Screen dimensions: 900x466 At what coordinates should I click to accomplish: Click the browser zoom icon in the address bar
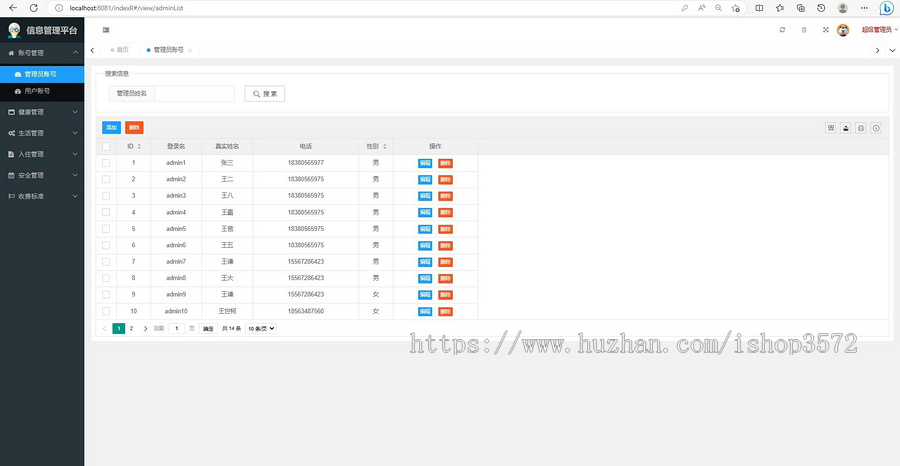(719, 8)
